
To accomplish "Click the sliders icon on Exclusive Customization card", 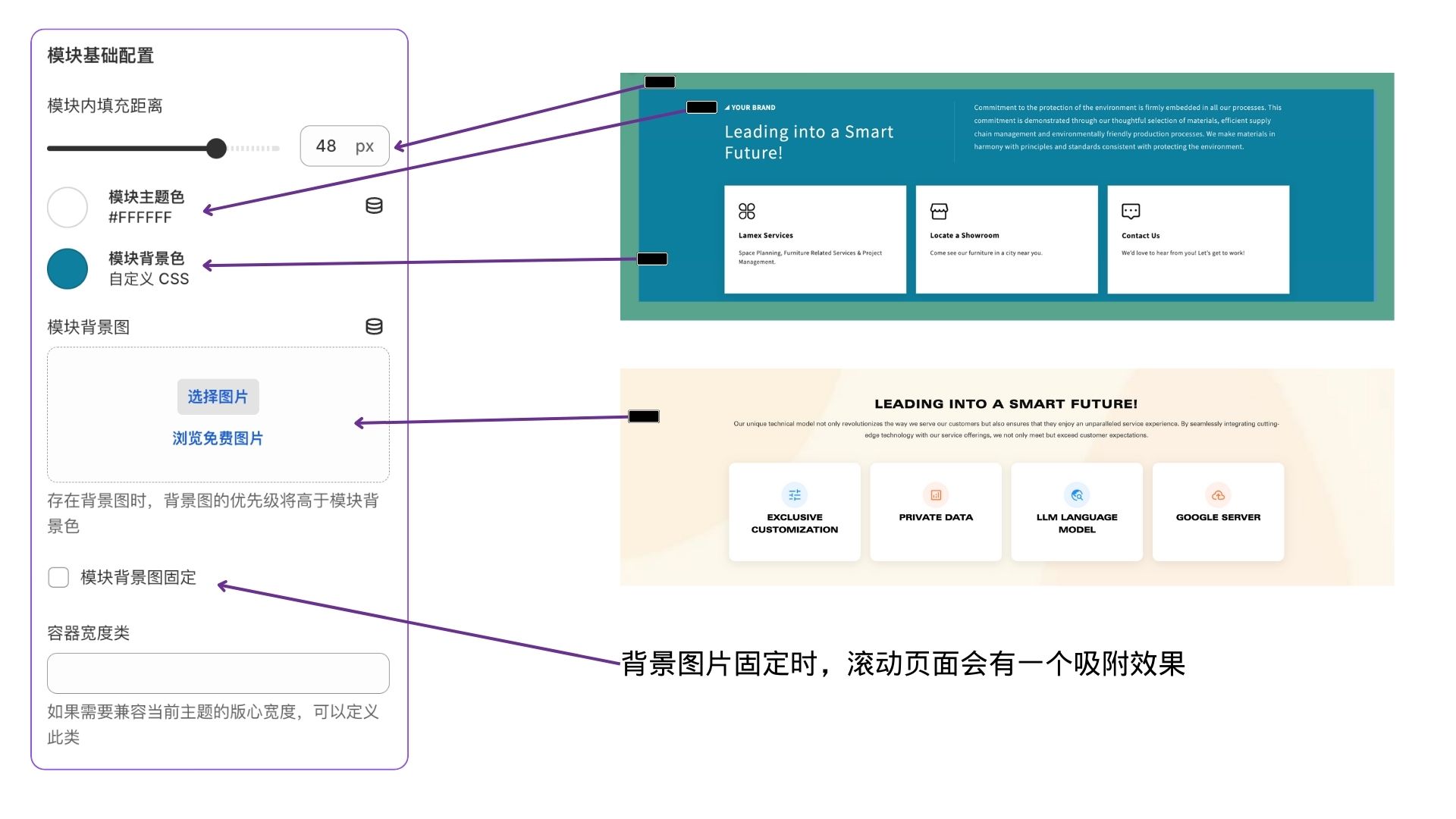I will 794,494.
